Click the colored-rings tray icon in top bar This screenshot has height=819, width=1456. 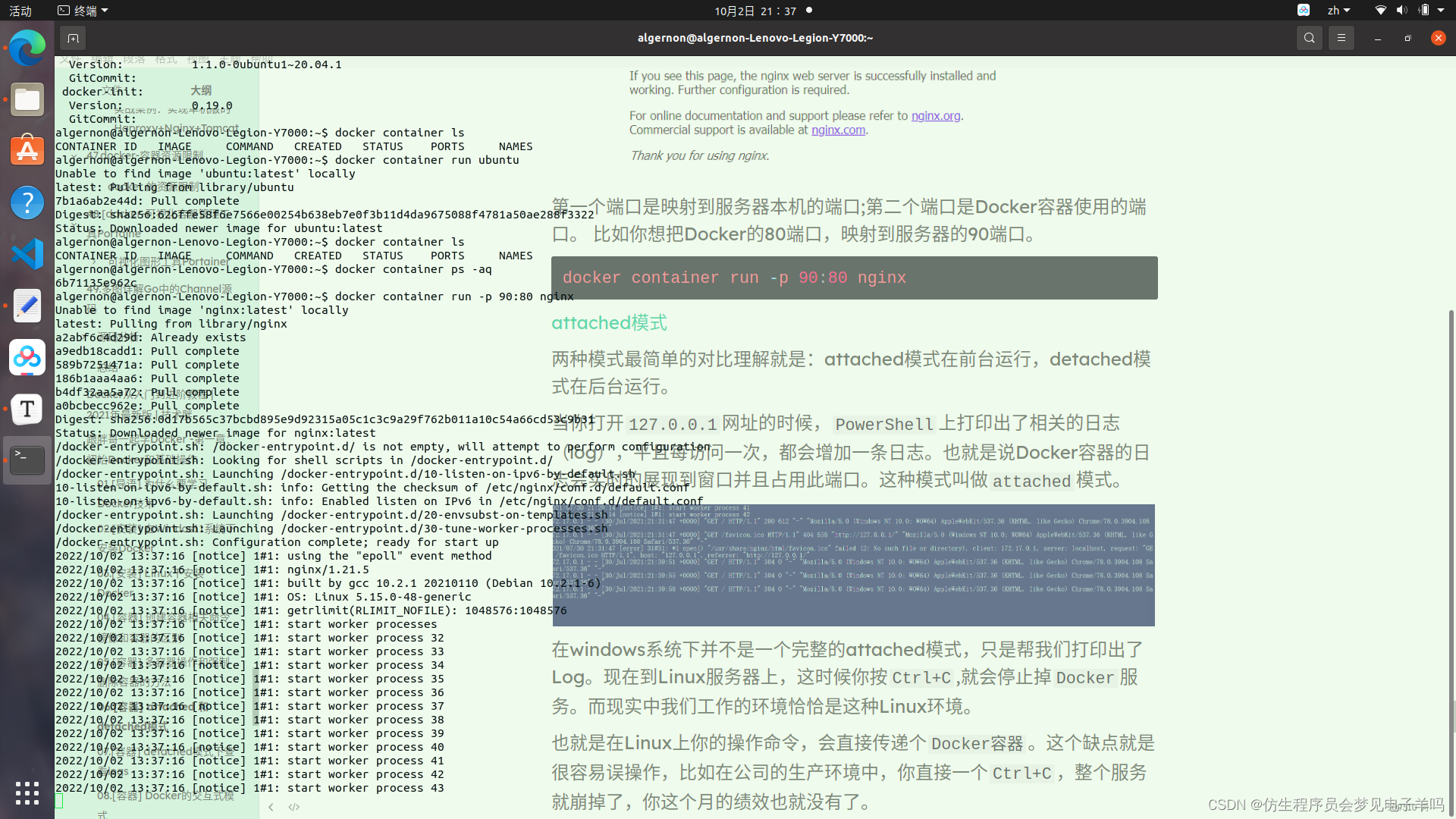1303,10
